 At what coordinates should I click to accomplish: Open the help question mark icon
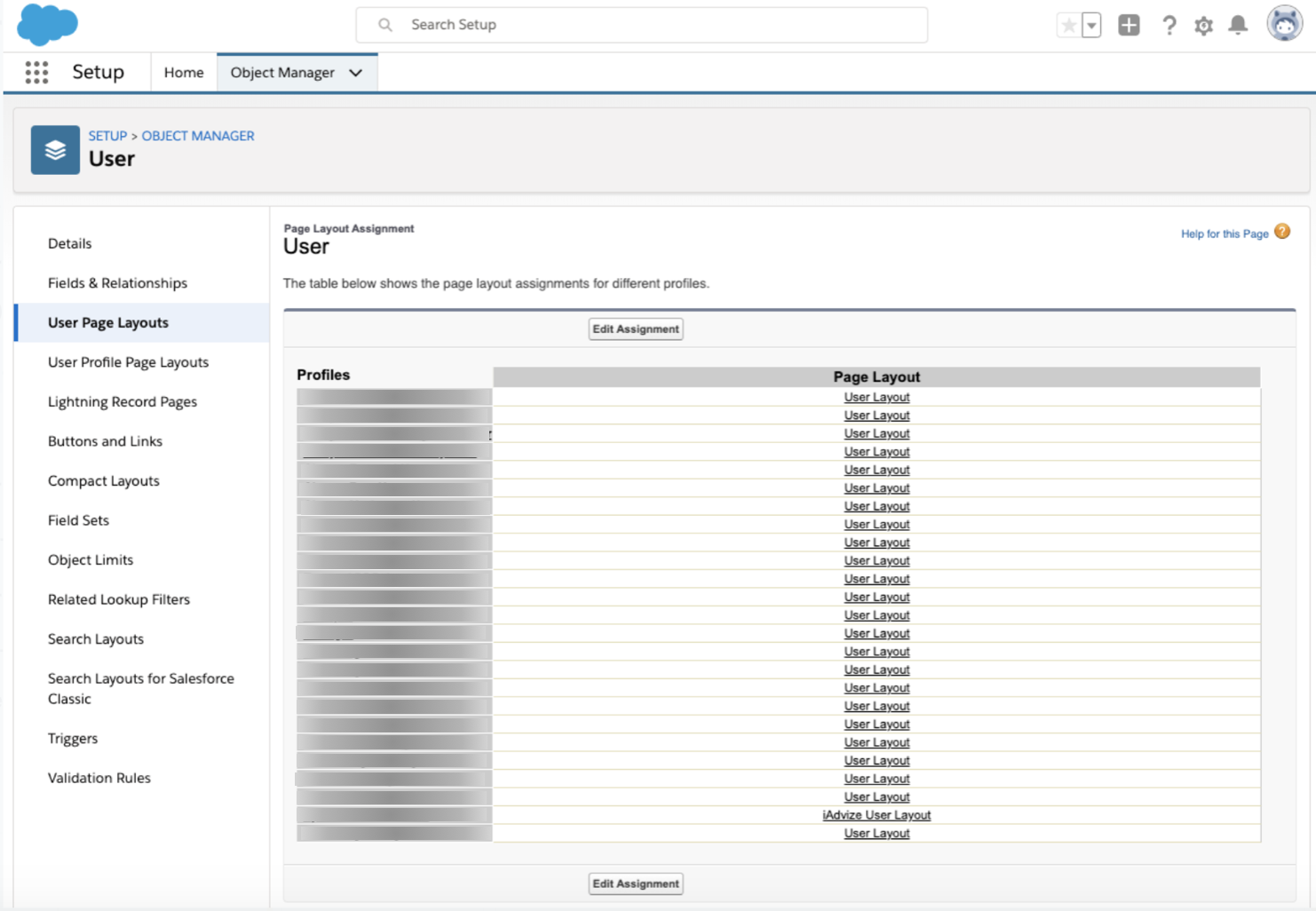tap(1169, 25)
